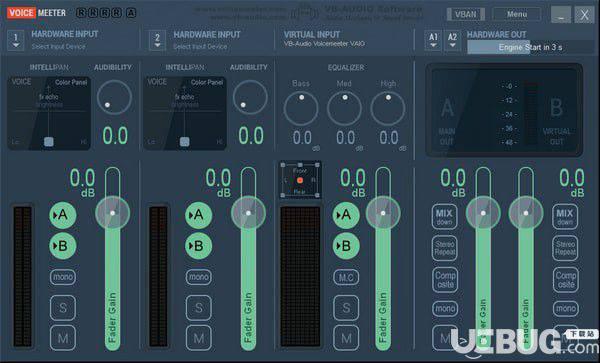Open the VBAN settings button
600x363 pixels.
(x=466, y=15)
